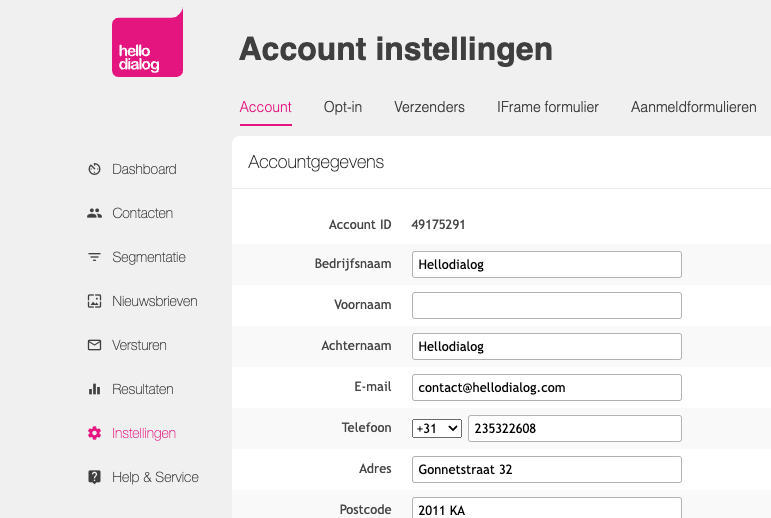Open Resultaten via bar chart icon
This screenshot has height=518, width=771.
click(94, 389)
